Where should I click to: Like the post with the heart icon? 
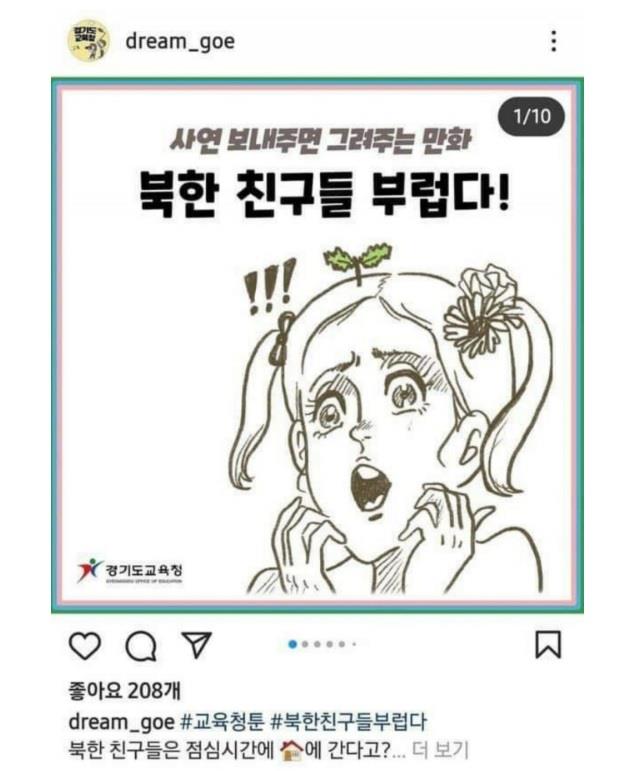tap(85, 646)
